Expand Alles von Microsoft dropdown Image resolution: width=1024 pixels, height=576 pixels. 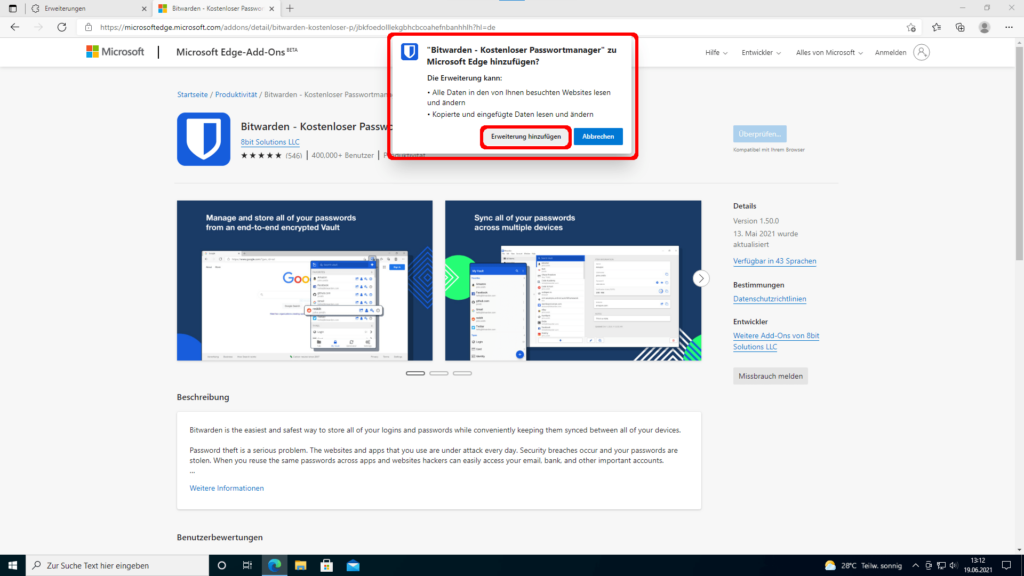tap(829, 52)
